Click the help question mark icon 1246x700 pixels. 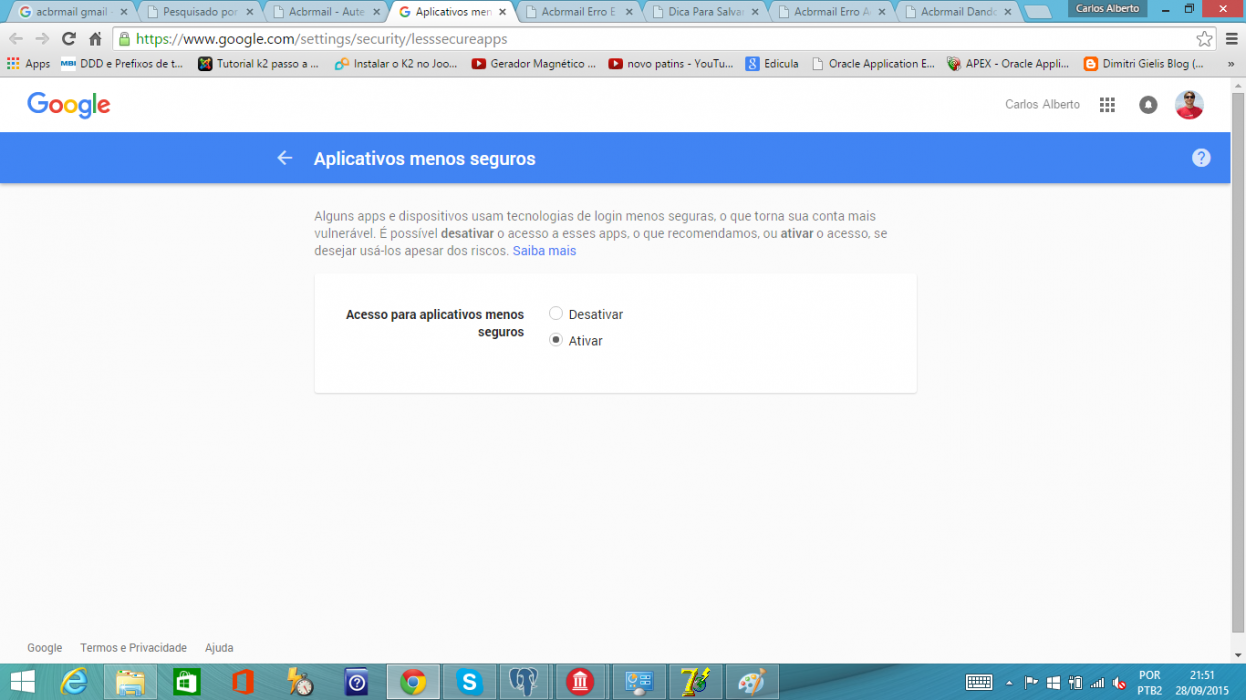tap(1201, 158)
